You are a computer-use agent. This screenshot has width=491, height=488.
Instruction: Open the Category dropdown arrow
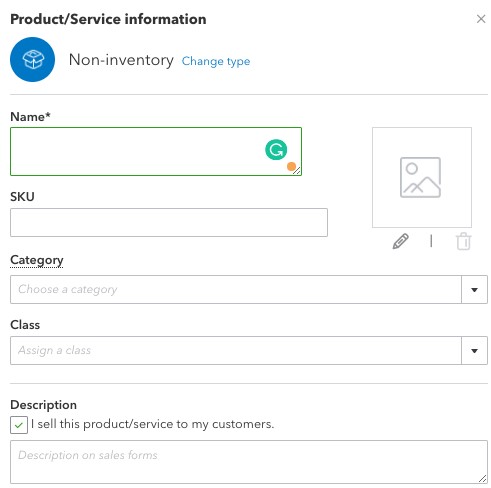474,290
